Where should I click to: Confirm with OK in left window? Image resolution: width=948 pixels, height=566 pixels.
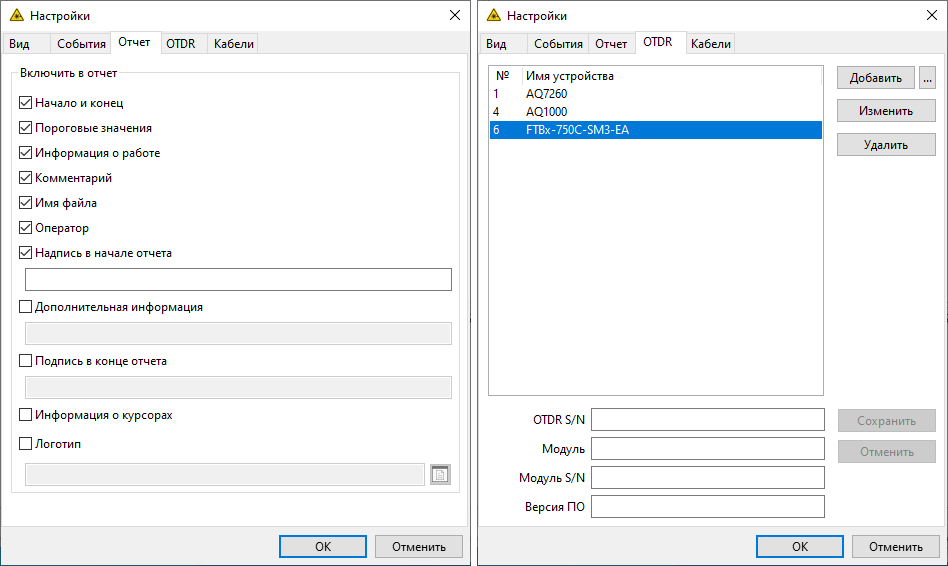(x=323, y=547)
